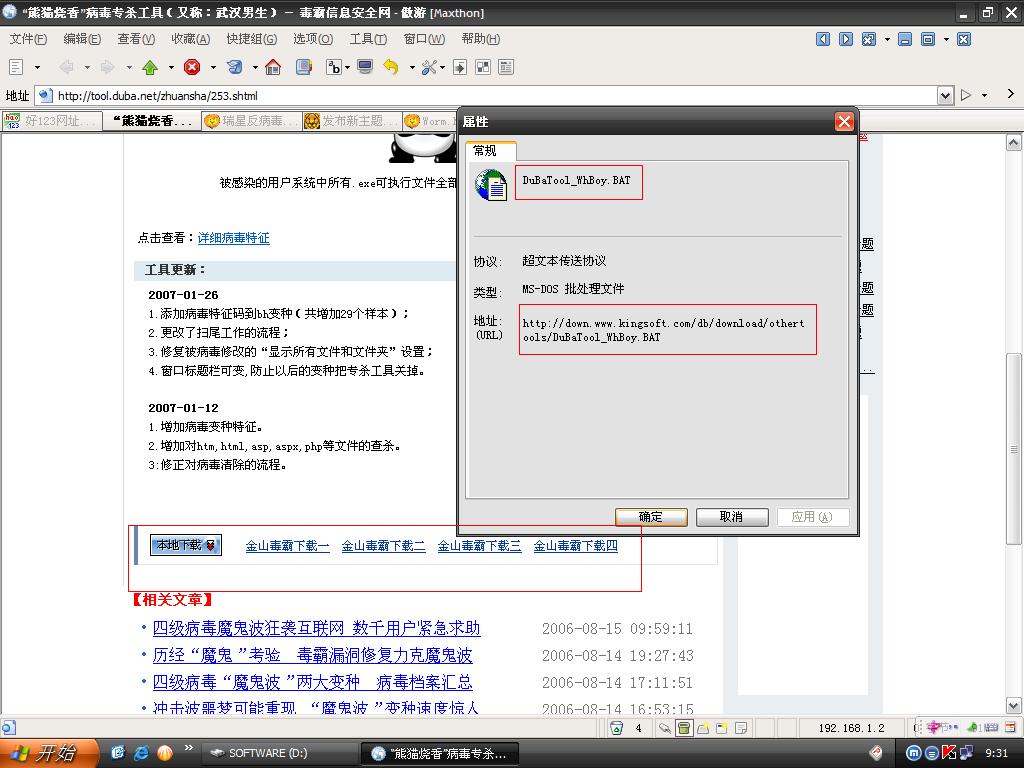Open the 工具(T) menu
Screen dimensions: 1024x768
click(x=368, y=39)
